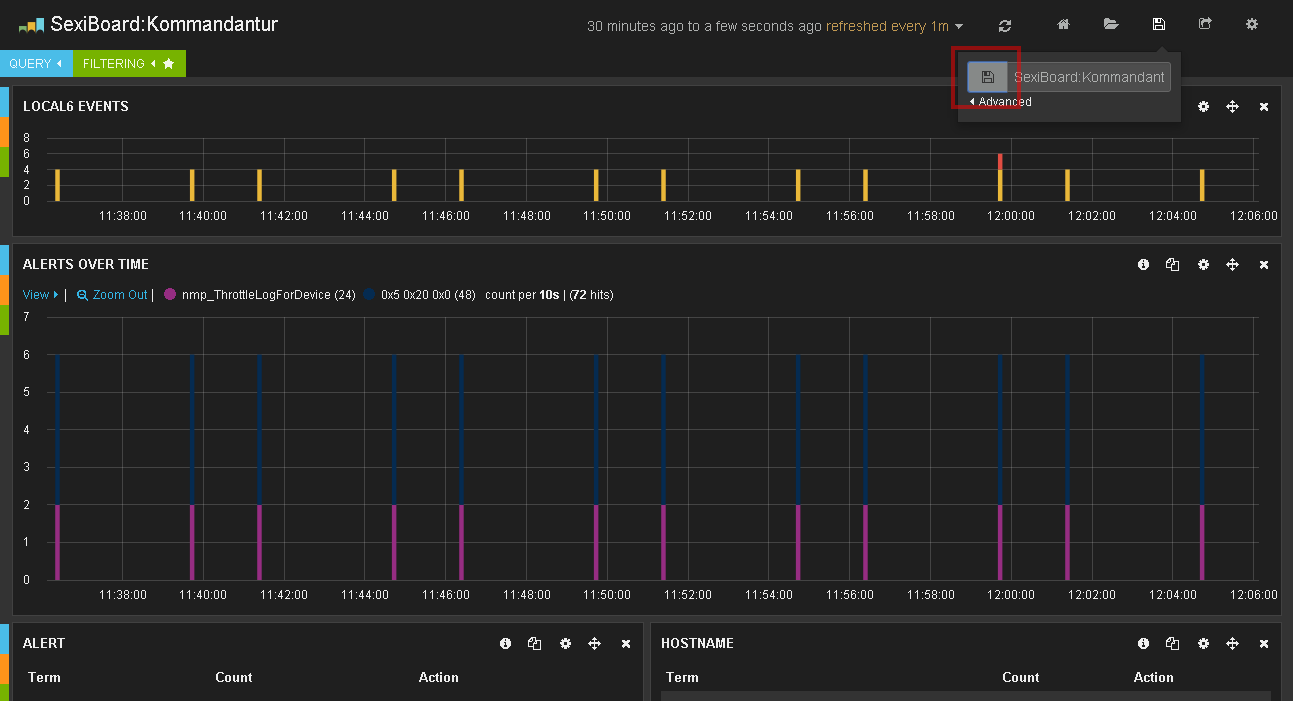
Task: Click the SexiBoard logo icon
Action: pos(31,25)
